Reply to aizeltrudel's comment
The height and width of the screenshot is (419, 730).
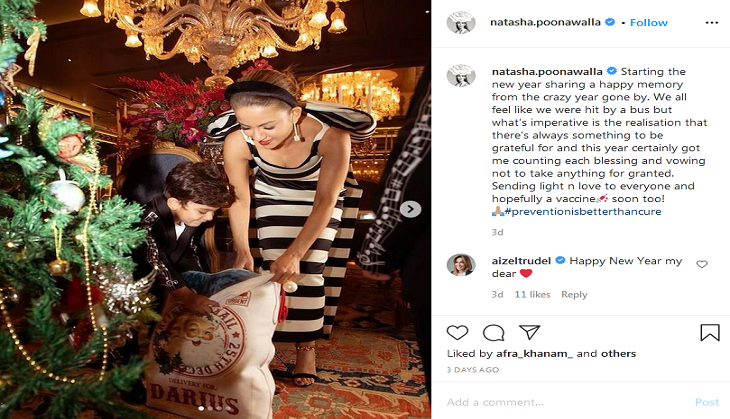pos(574,295)
